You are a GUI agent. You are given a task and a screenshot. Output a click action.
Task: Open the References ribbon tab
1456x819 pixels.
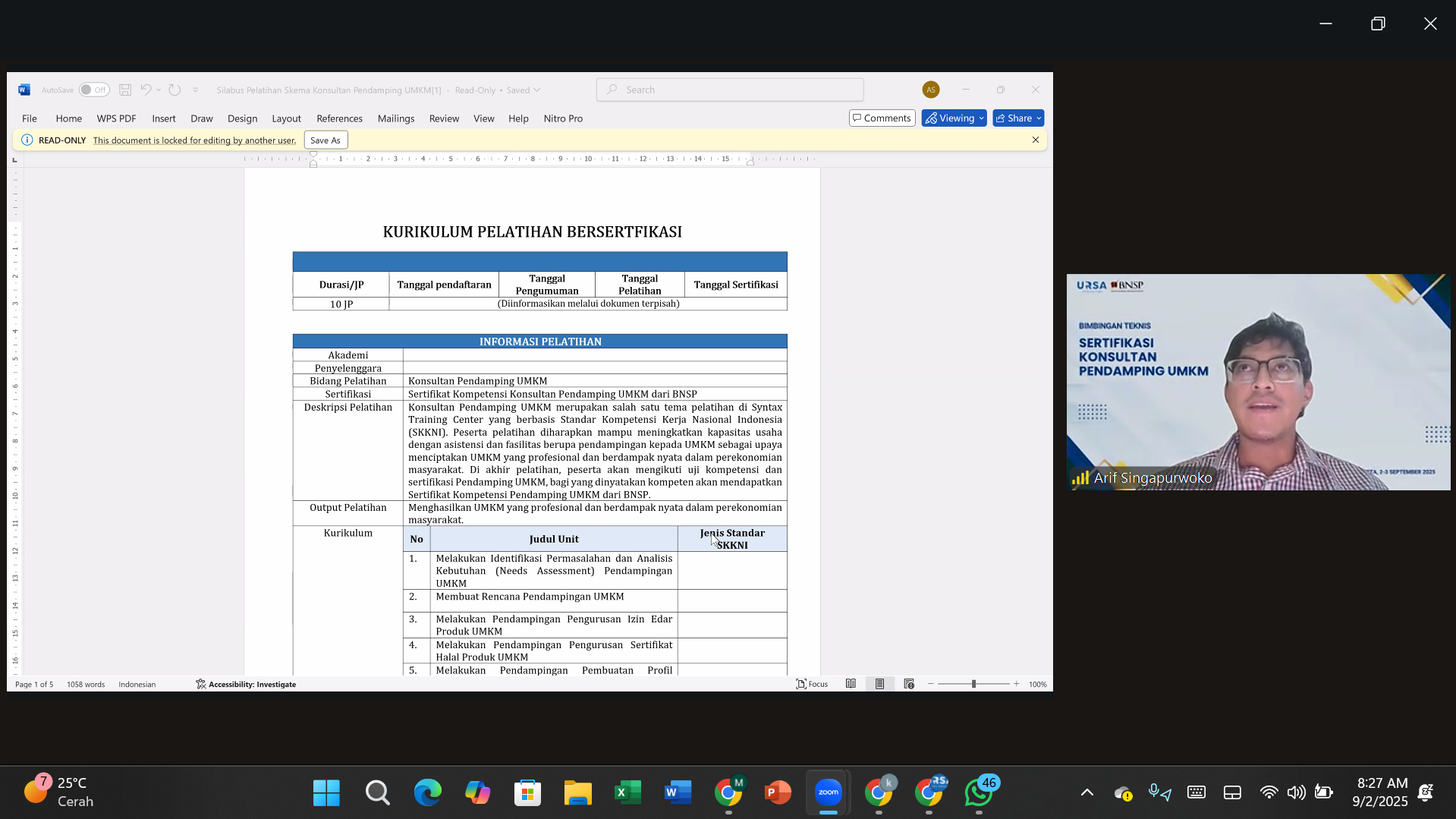[x=339, y=118]
